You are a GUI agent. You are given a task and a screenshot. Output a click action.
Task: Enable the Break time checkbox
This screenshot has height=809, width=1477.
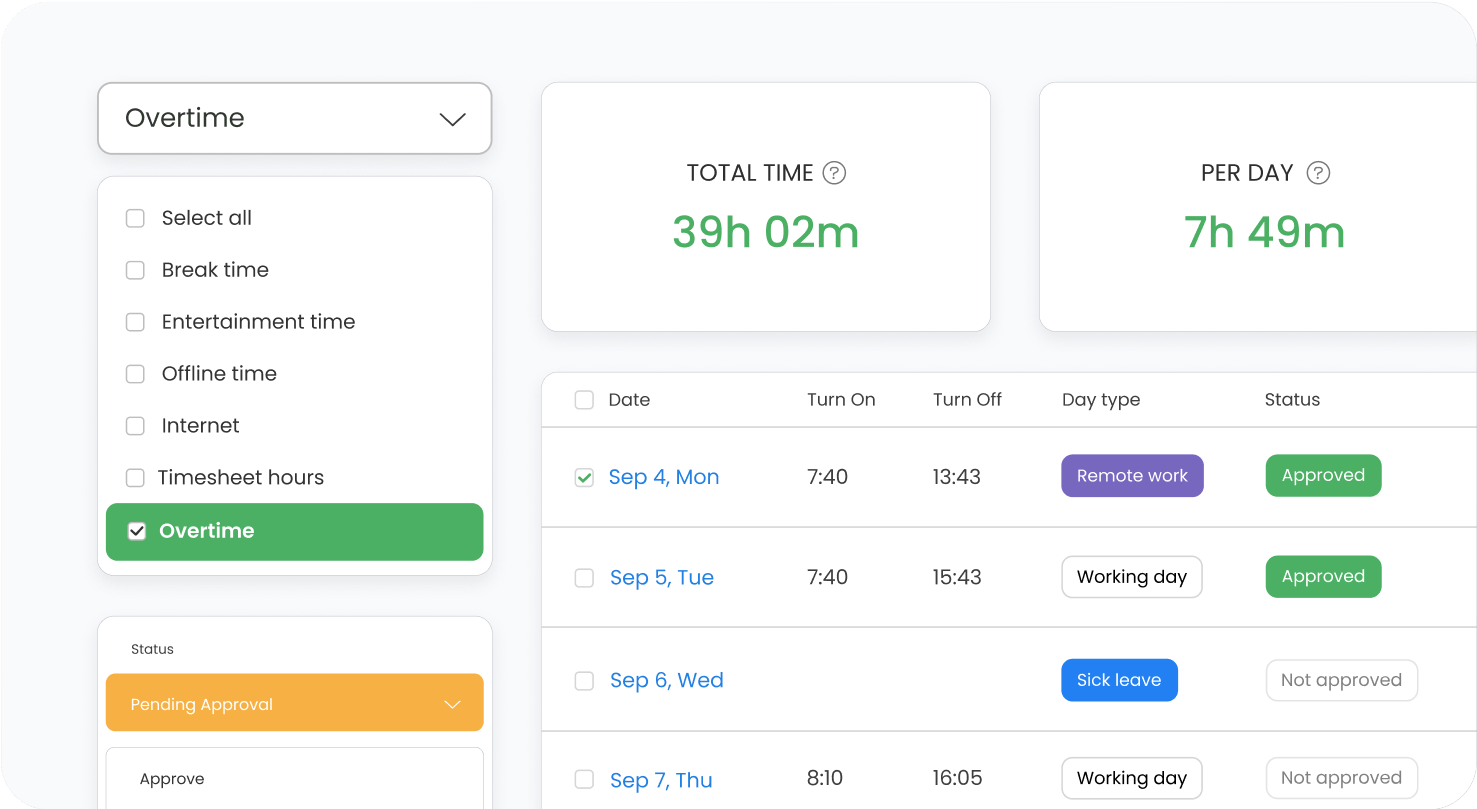tap(135, 270)
